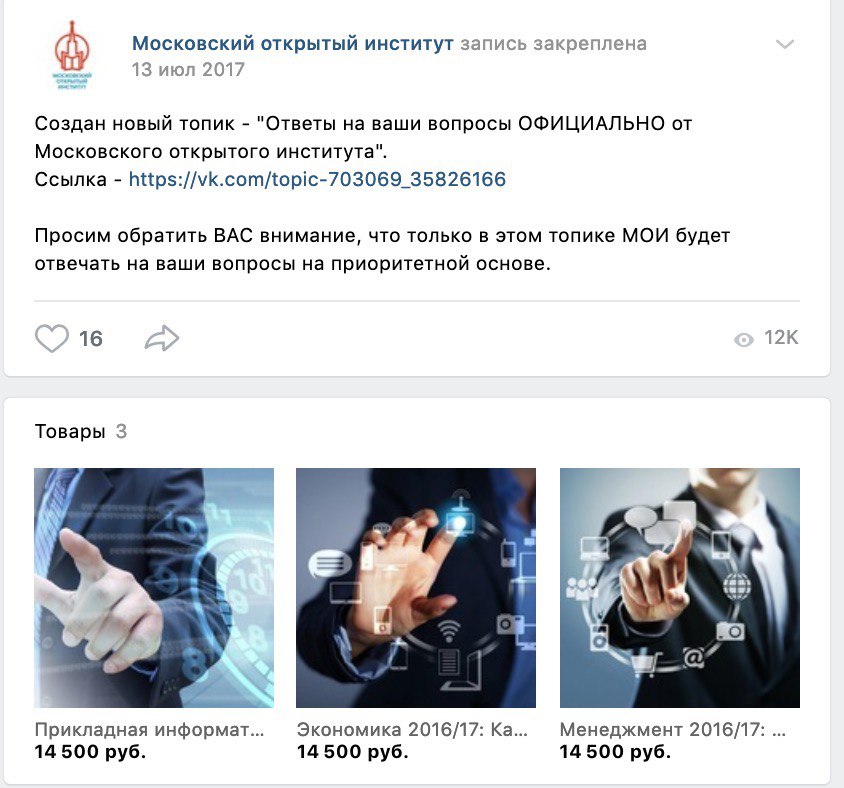Expand the post options chevron menu
Image resolution: width=844 pixels, height=788 pixels.
click(x=785, y=44)
